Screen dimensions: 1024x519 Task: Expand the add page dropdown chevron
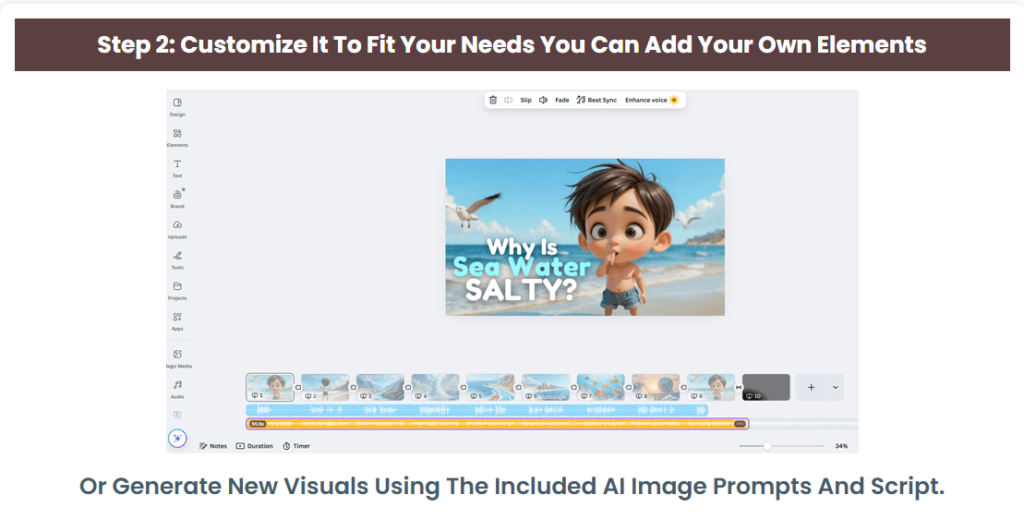coord(836,387)
